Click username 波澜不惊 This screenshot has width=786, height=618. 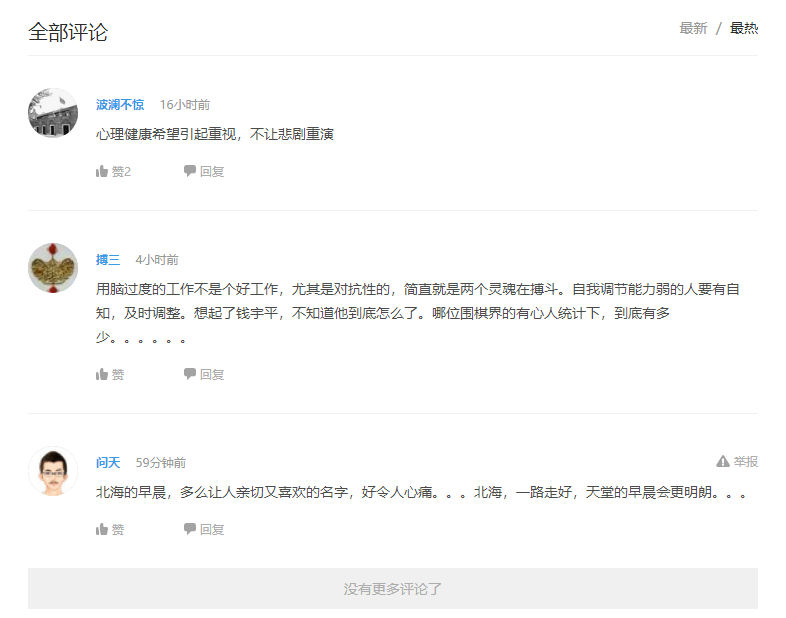120,105
